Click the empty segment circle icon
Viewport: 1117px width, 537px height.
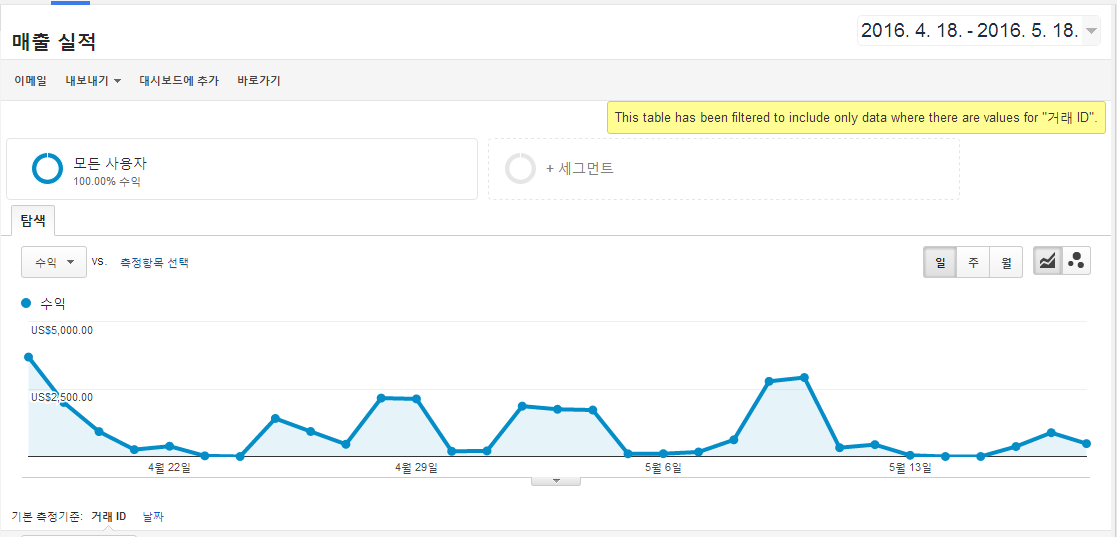coord(521,169)
